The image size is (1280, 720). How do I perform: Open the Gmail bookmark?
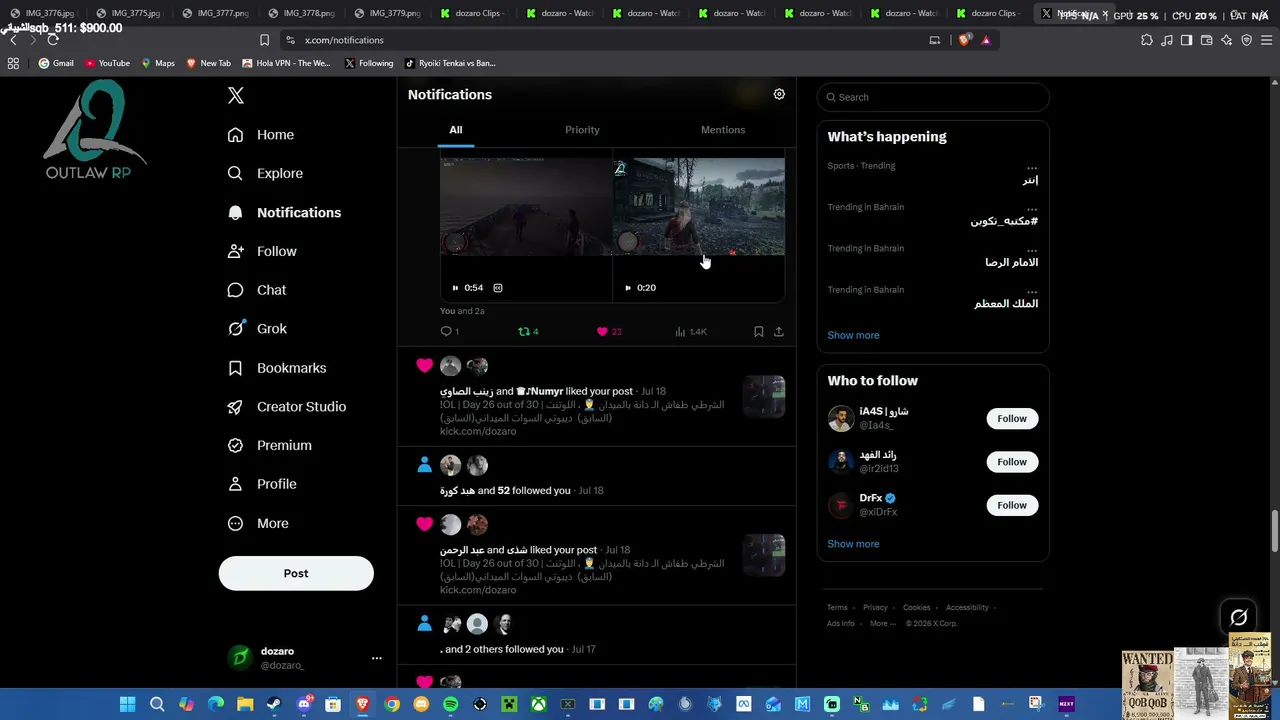pyautogui.click(x=56, y=63)
